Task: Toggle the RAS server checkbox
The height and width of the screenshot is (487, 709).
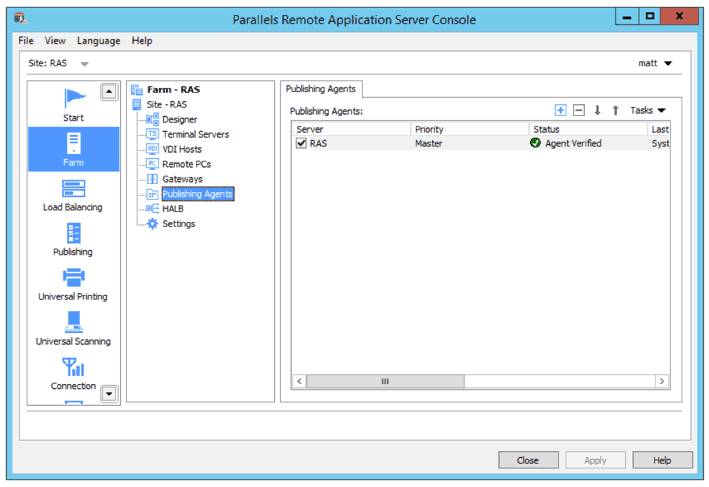Action: 301,143
